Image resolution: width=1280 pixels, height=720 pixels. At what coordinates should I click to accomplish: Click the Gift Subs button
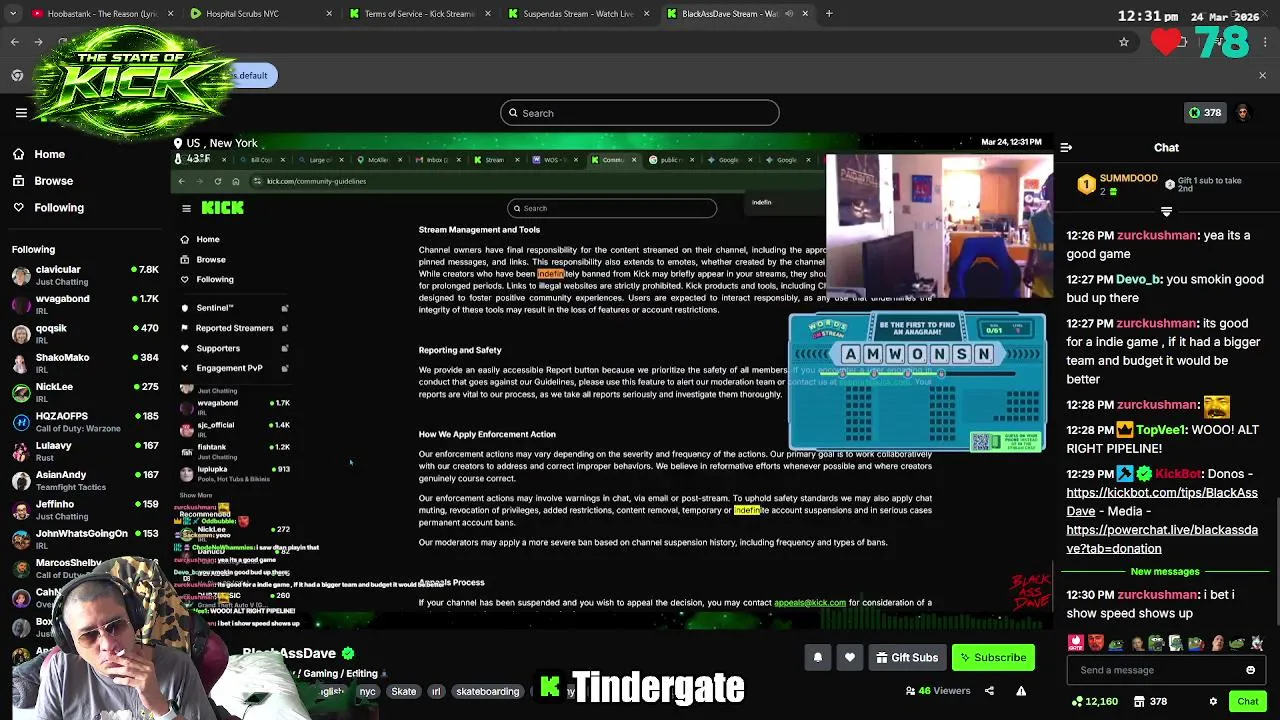tap(907, 657)
